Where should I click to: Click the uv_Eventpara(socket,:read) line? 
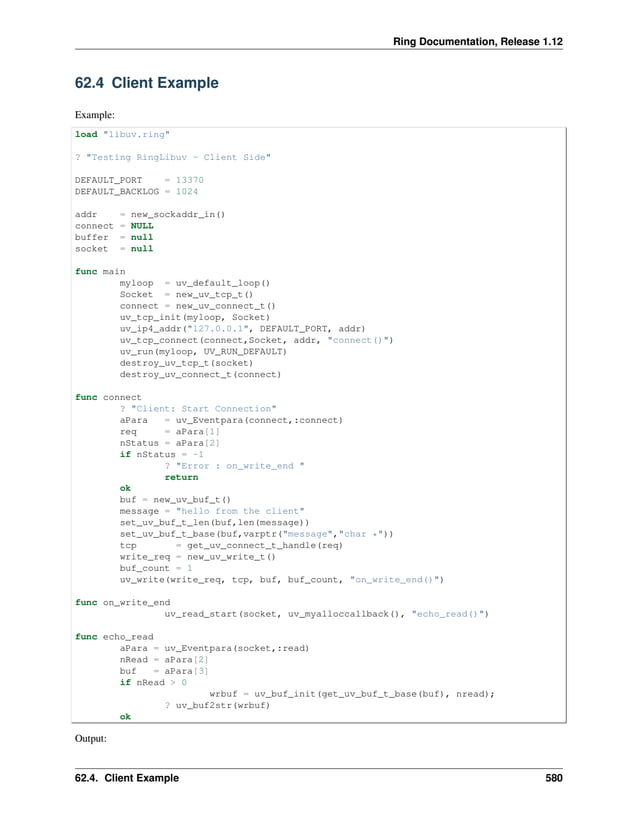point(214,648)
